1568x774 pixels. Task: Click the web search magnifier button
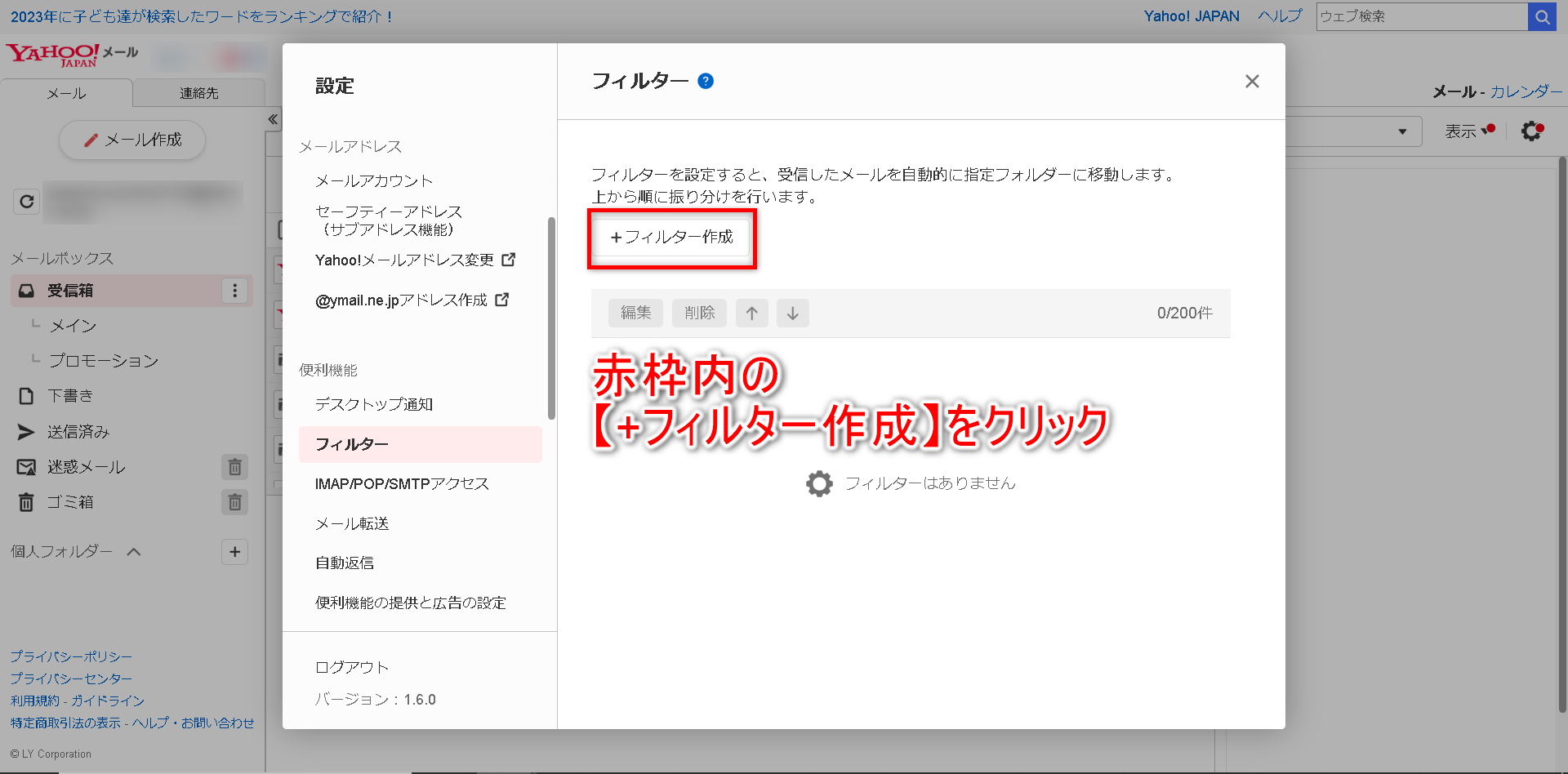tap(1542, 16)
